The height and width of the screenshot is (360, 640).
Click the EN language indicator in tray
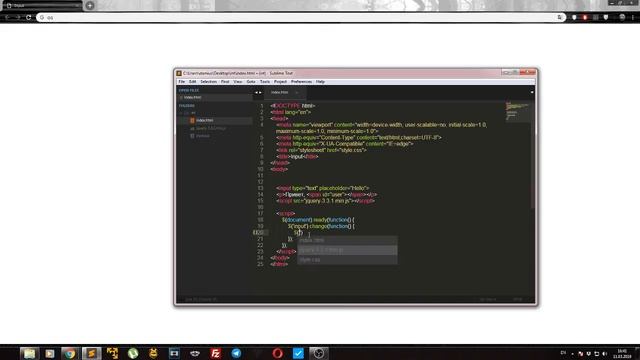click(x=563, y=353)
